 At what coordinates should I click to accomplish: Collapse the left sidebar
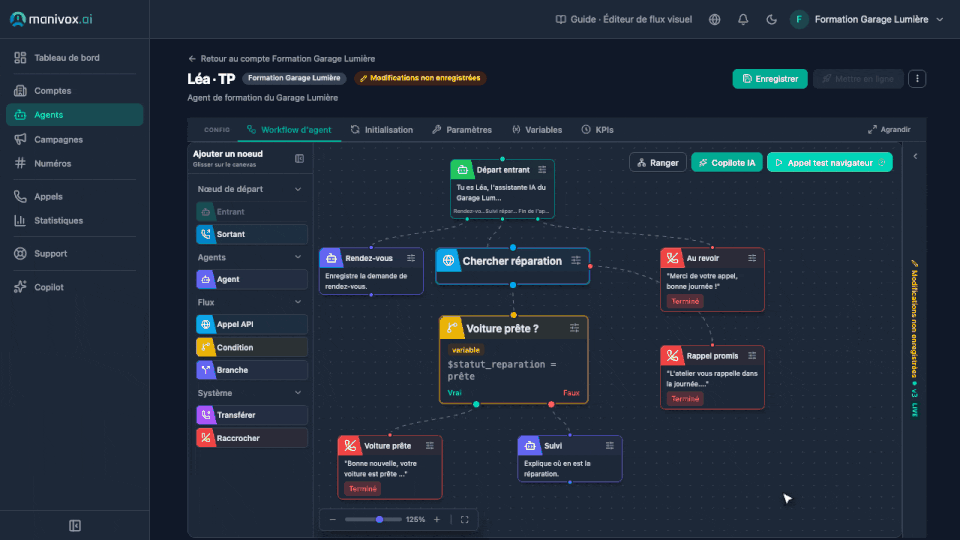pyautogui.click(x=75, y=525)
